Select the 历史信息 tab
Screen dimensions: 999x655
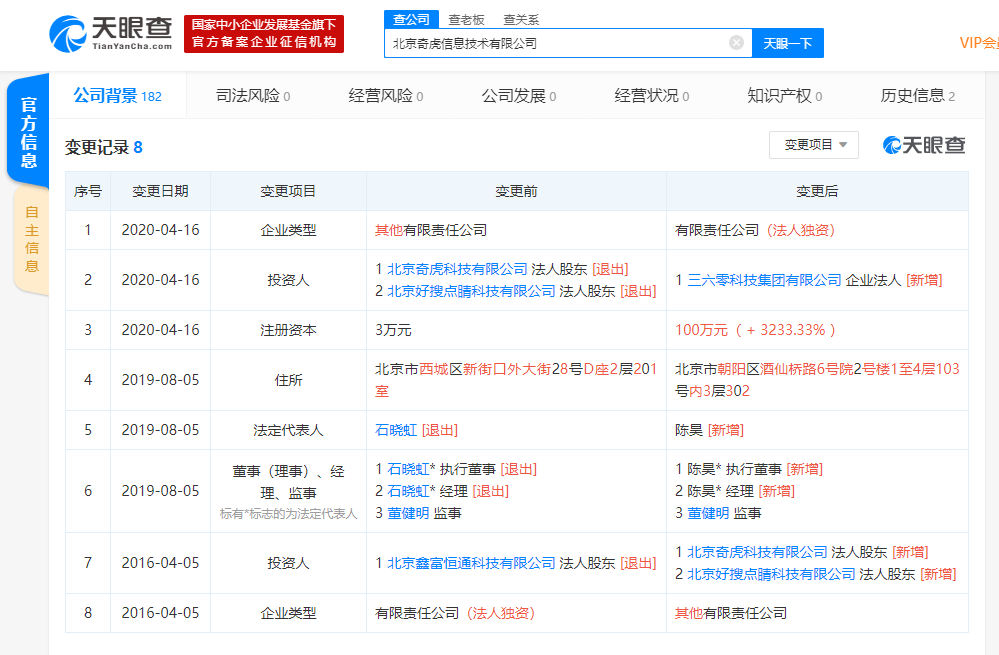[915, 95]
